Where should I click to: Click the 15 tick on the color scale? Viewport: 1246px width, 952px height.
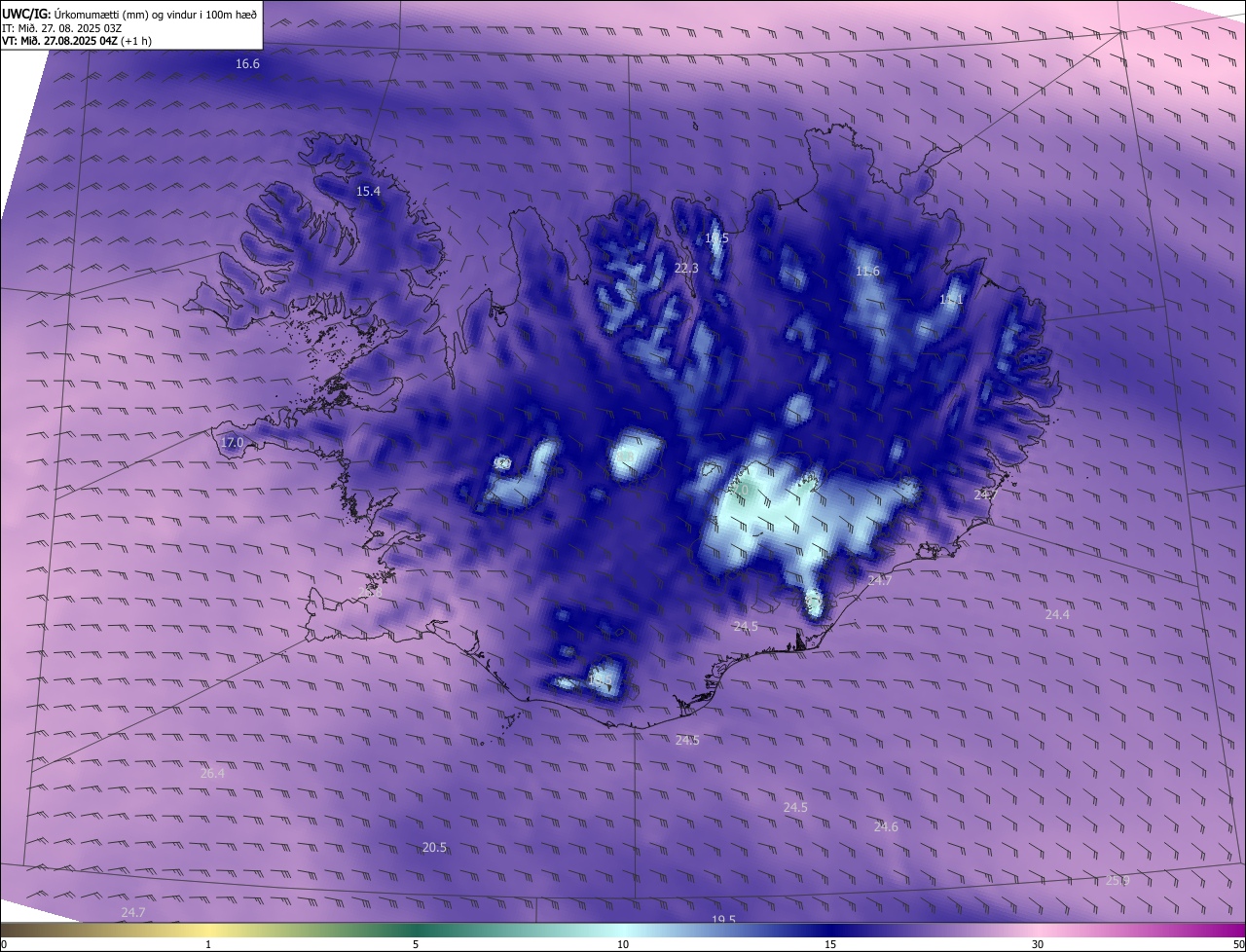(830, 945)
